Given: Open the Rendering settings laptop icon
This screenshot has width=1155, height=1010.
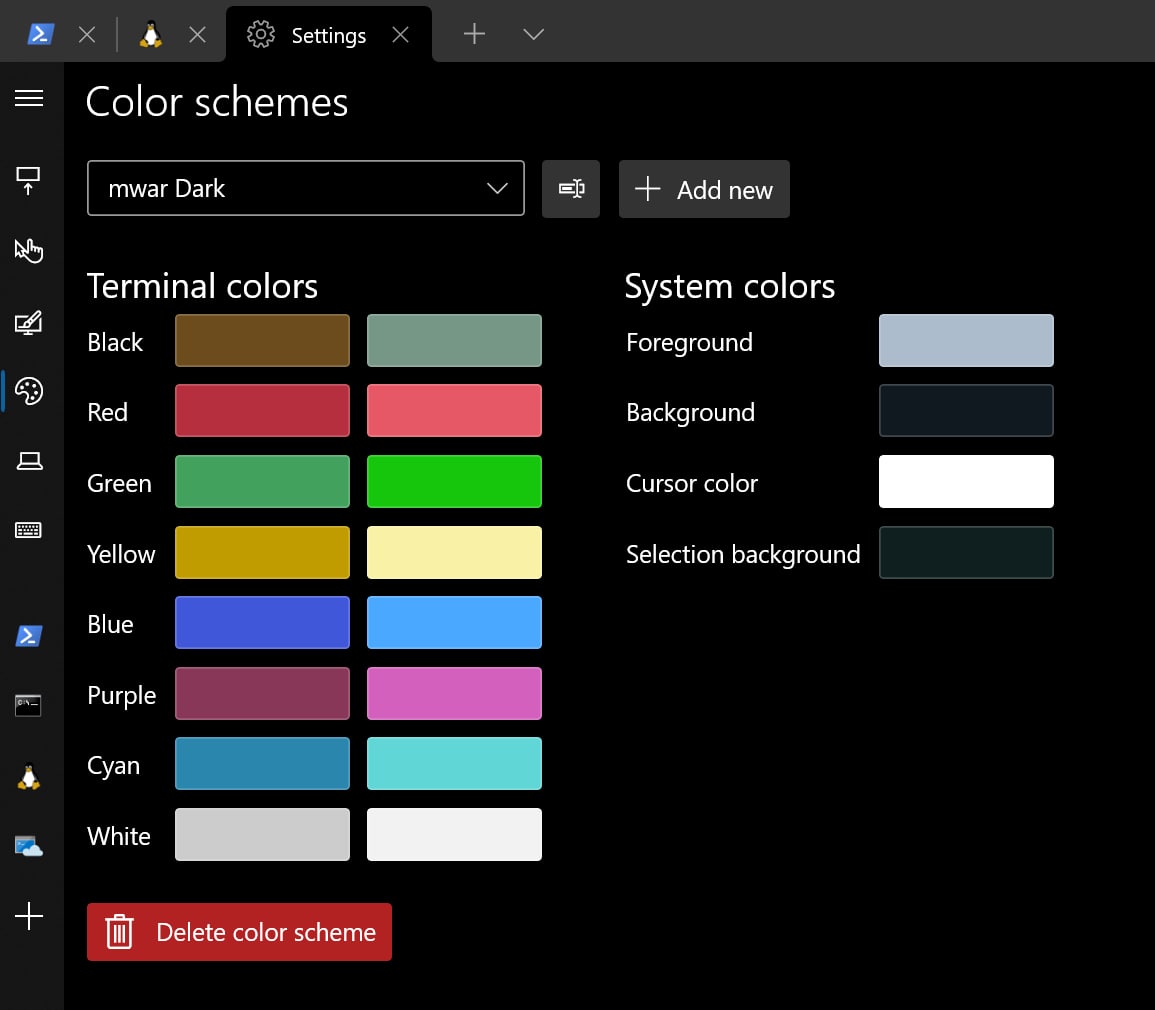Looking at the screenshot, I should click(29, 461).
